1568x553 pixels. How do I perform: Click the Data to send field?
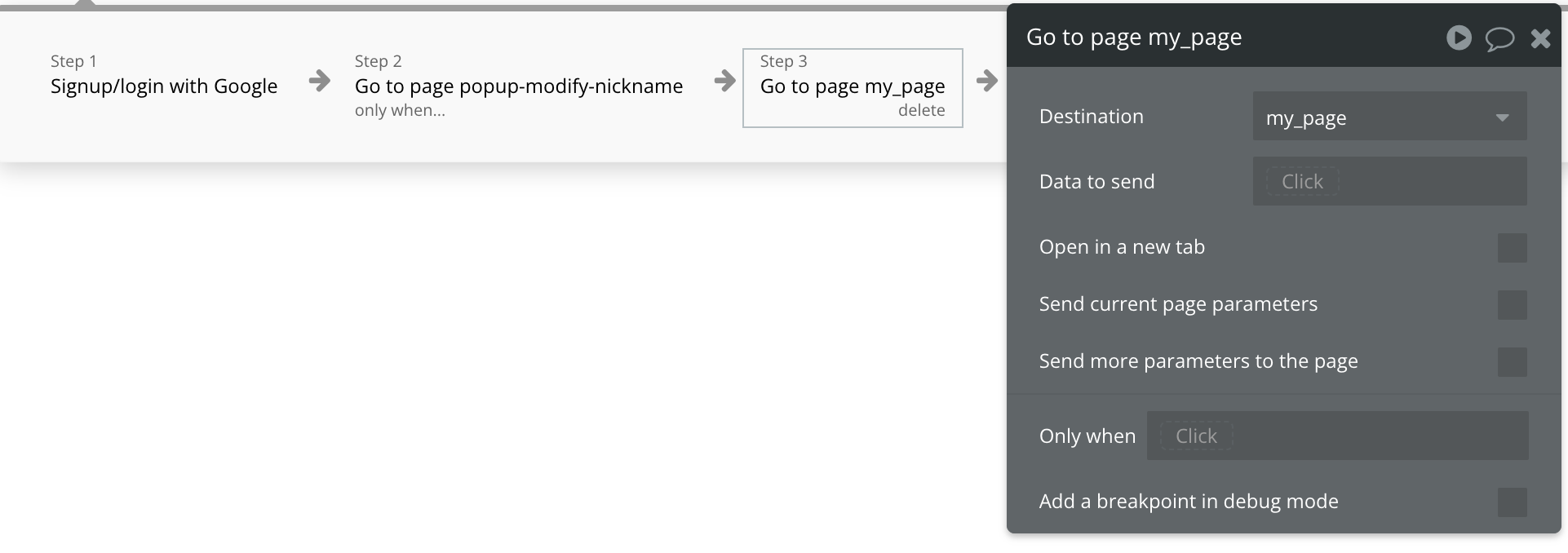pyautogui.click(x=1303, y=182)
